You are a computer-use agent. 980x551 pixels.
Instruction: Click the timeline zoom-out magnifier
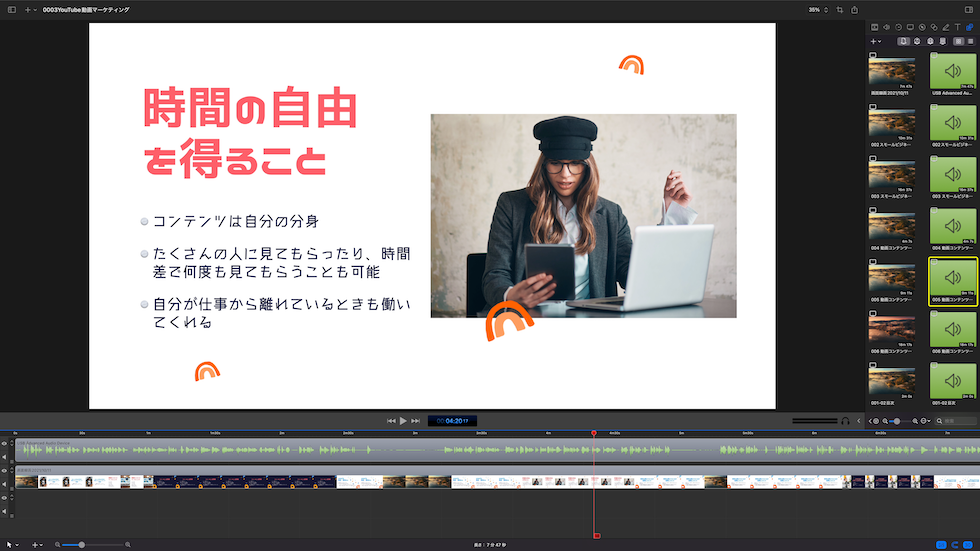tap(58, 545)
